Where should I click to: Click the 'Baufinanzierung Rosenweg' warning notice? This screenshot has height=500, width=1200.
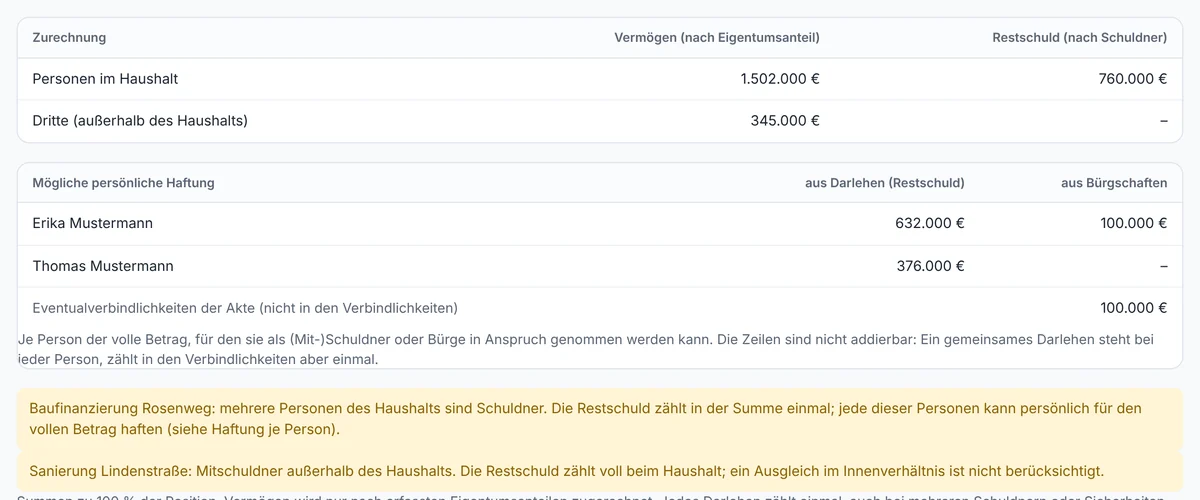[600, 419]
